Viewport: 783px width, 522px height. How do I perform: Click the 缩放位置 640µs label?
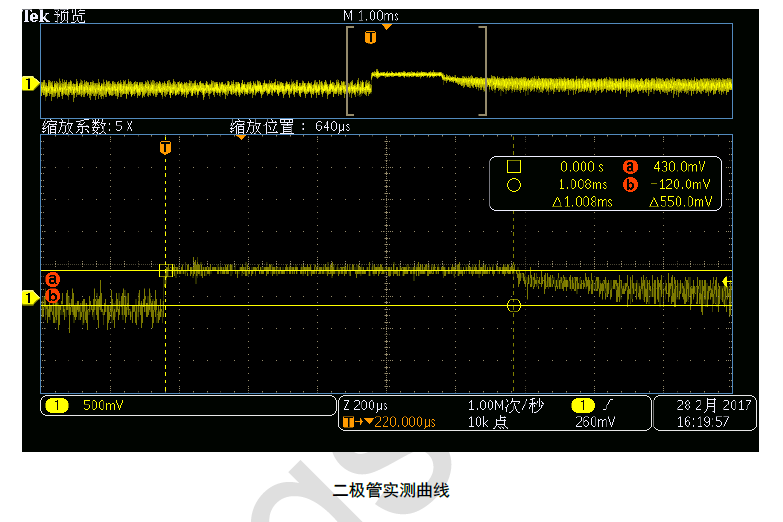(x=290, y=127)
